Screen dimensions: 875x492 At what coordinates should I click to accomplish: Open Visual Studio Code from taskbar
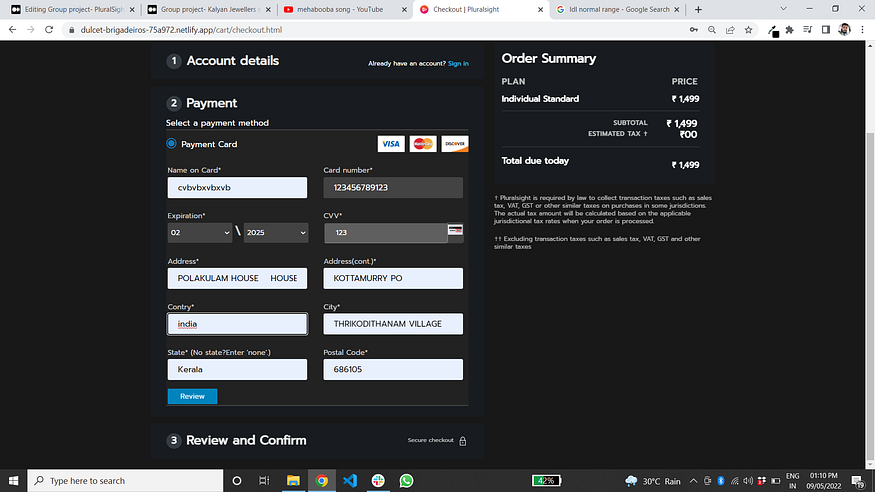[350, 480]
